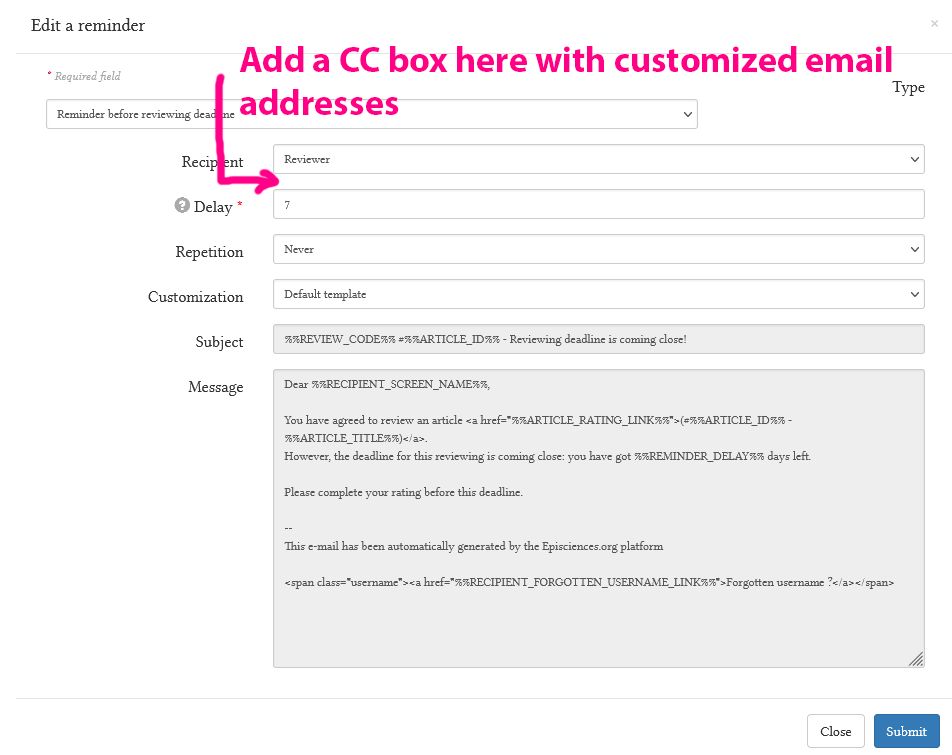The height and width of the screenshot is (755, 952).
Task: Click inside the Message text area
Action: pos(599,518)
